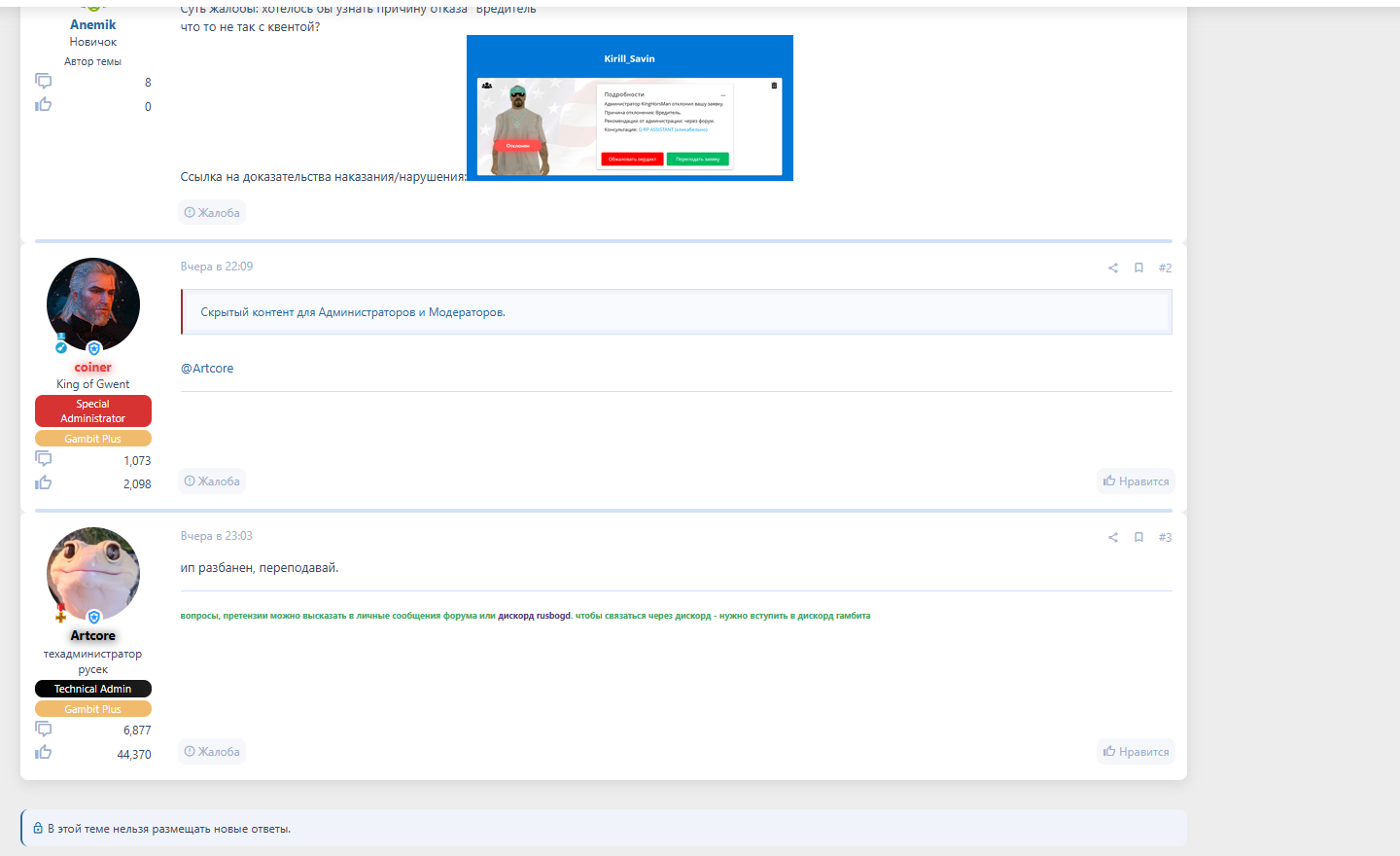
Task: Click share icon on post #2
Action: pos(1112,268)
